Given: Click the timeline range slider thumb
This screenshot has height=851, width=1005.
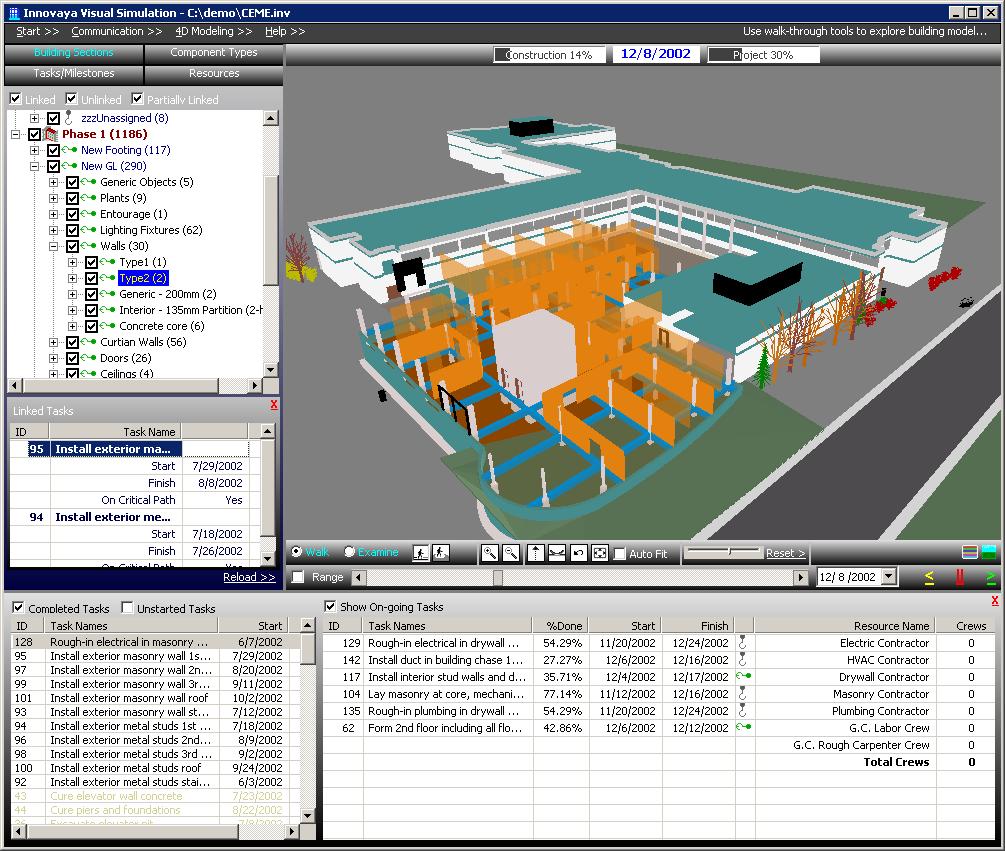Looking at the screenshot, I should coord(498,577).
